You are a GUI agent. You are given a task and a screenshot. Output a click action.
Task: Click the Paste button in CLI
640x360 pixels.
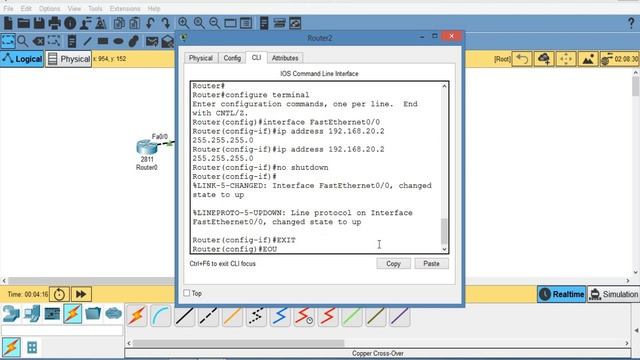[x=431, y=264]
